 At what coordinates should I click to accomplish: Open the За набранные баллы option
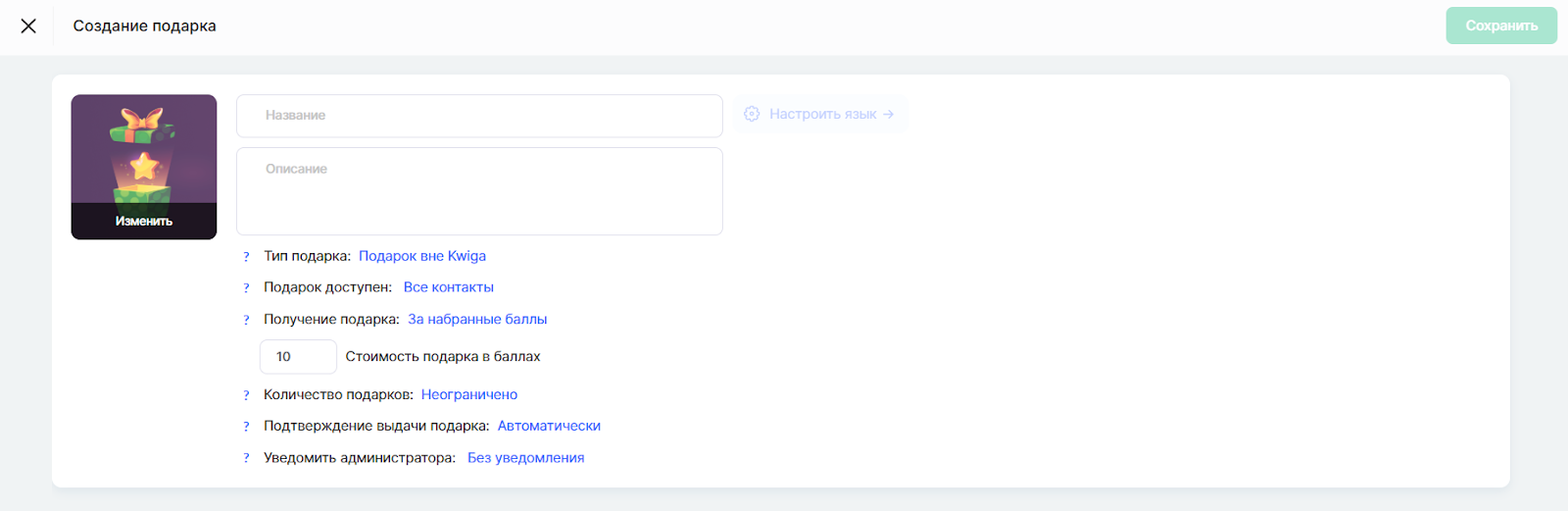pyautogui.click(x=477, y=320)
